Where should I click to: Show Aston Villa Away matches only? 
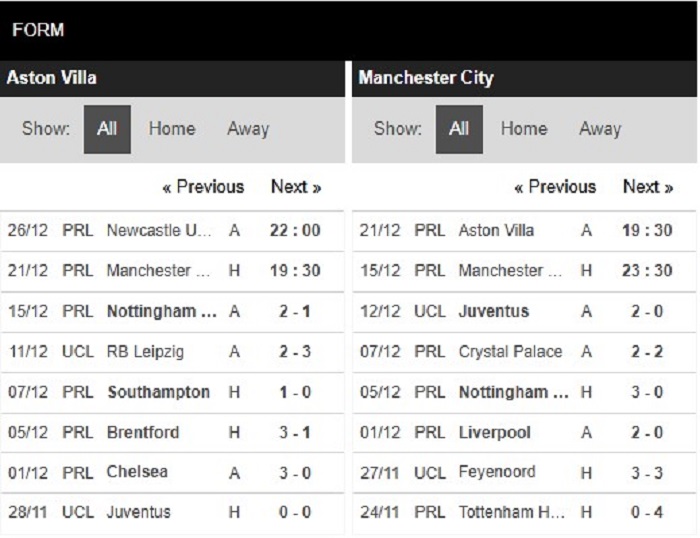click(x=248, y=129)
